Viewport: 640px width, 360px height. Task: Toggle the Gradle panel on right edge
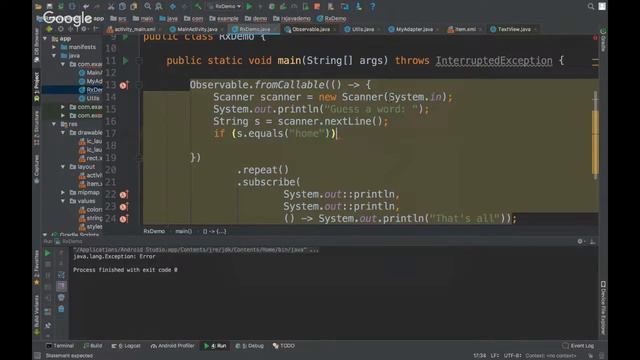(x=603, y=39)
